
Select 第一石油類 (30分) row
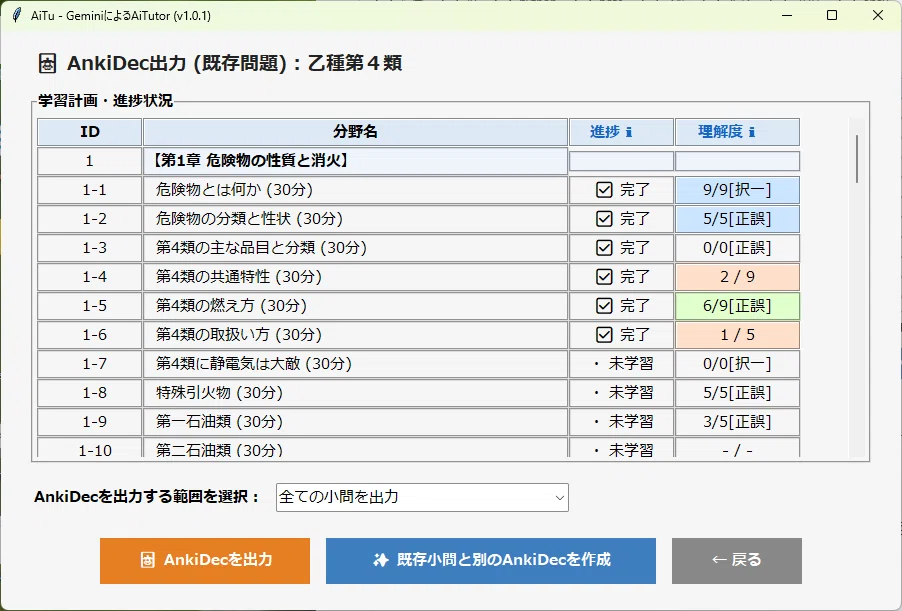(356, 422)
